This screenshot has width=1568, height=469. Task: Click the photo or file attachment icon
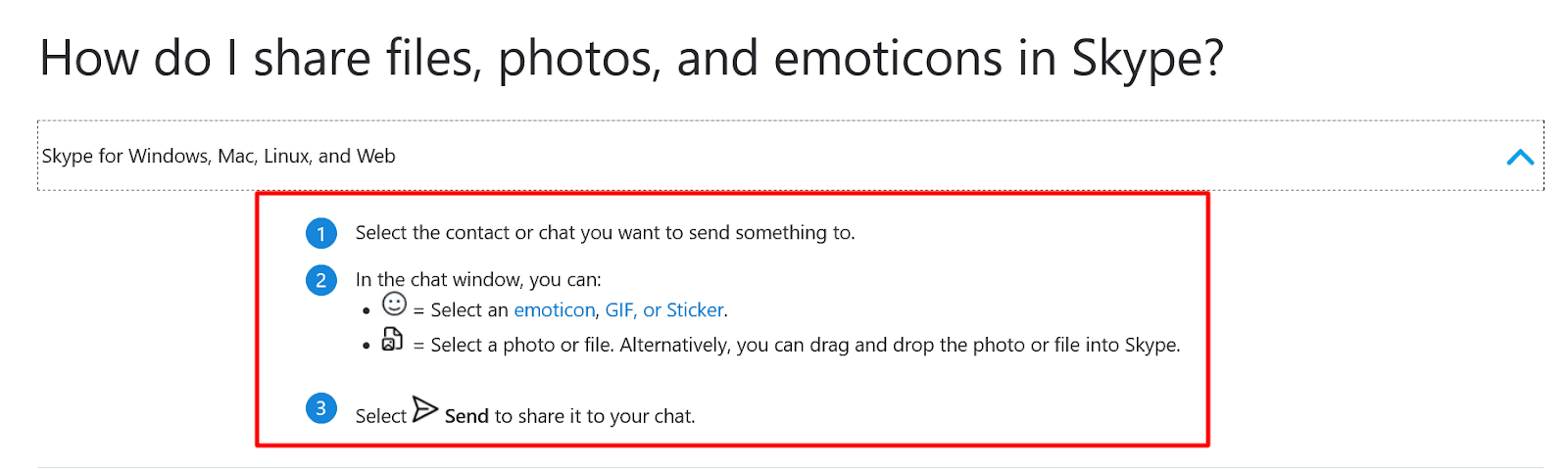392,340
